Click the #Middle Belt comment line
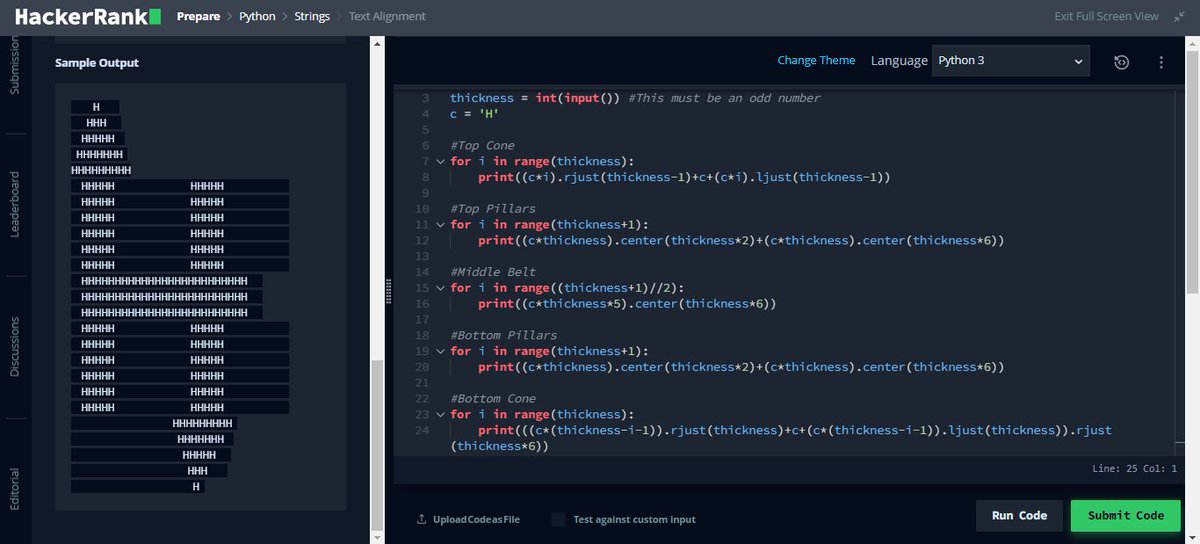Image resolution: width=1200 pixels, height=544 pixels. 492,272
